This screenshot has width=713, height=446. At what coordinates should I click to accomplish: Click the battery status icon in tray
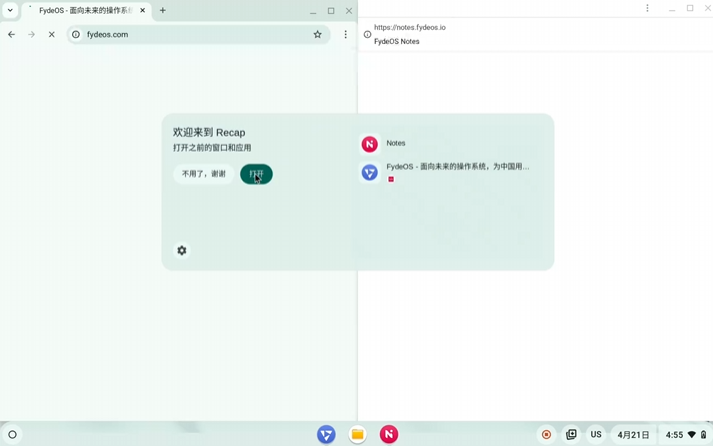tap(703, 435)
